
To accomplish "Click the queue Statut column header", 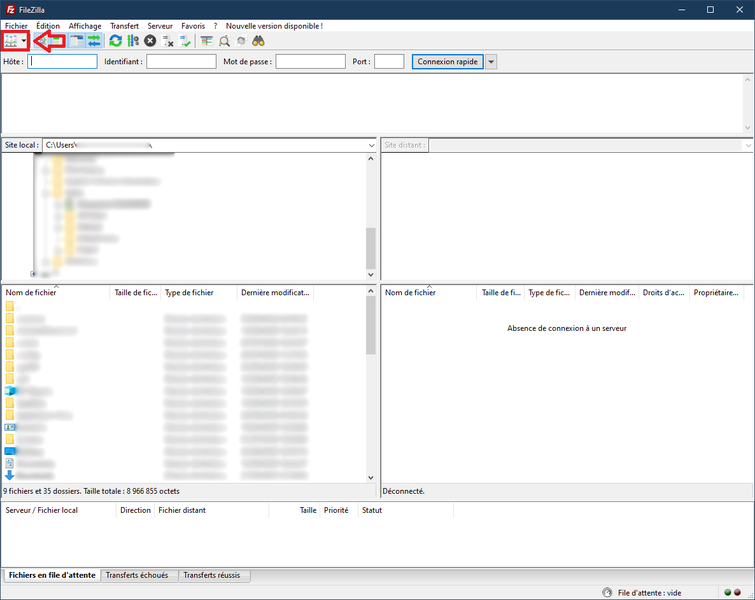I will [405, 510].
